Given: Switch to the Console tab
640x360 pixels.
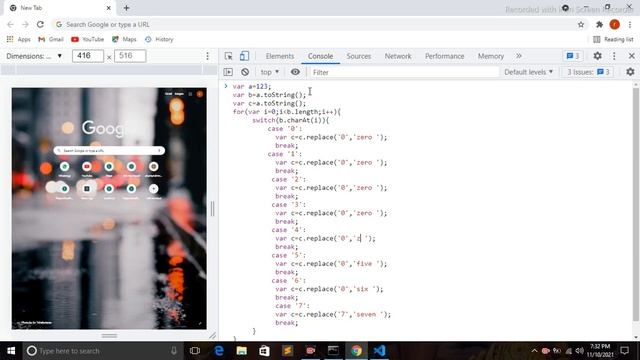Looking at the screenshot, I should point(320,56).
